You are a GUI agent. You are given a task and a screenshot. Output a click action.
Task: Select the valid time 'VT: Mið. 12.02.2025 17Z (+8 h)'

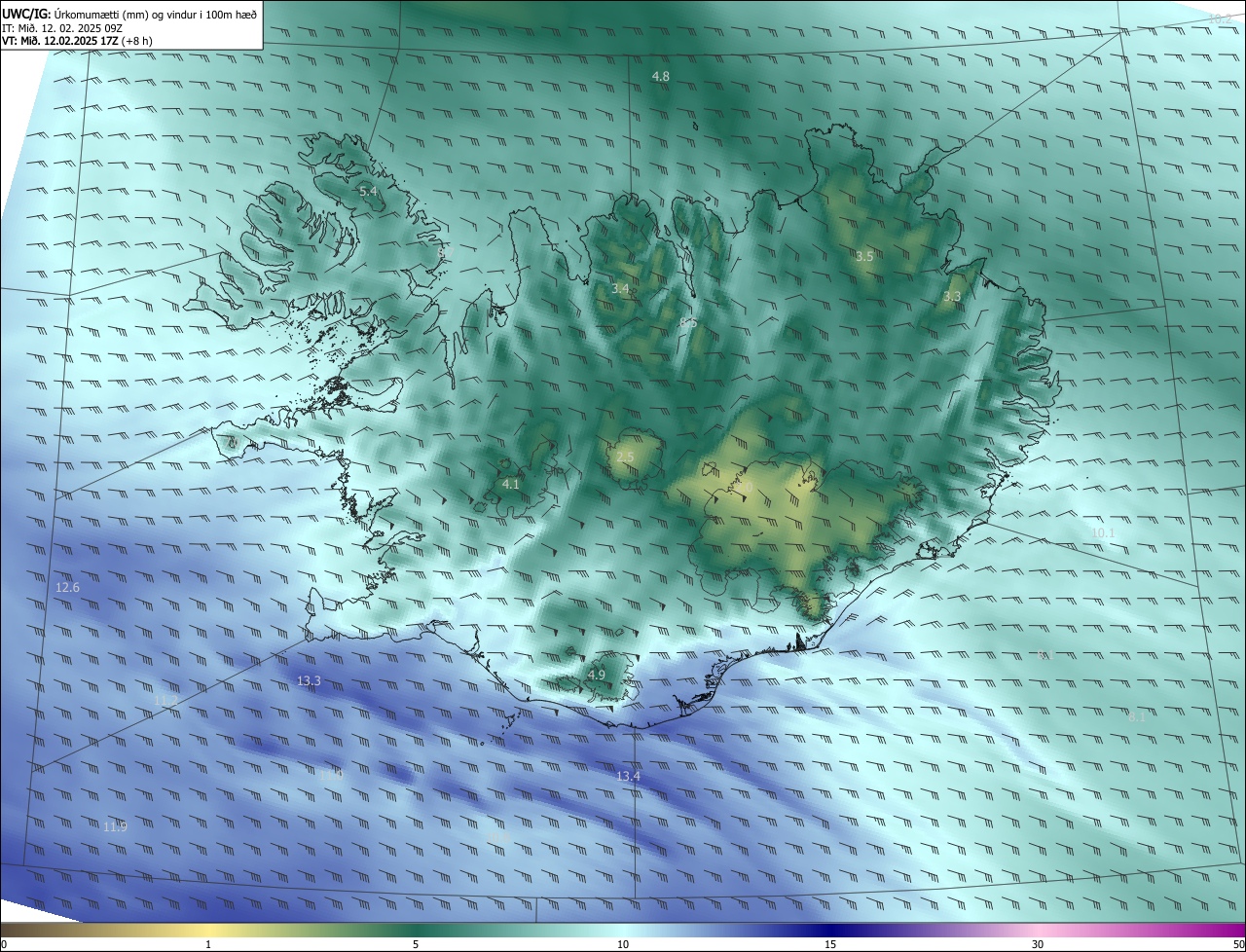tap(77, 41)
